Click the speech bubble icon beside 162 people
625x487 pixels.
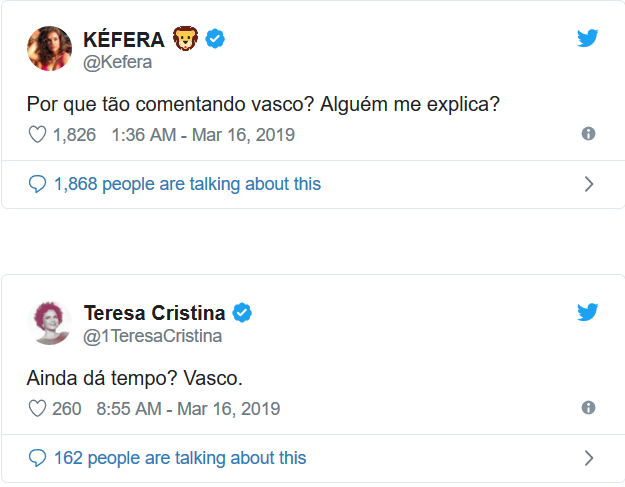click(x=38, y=458)
